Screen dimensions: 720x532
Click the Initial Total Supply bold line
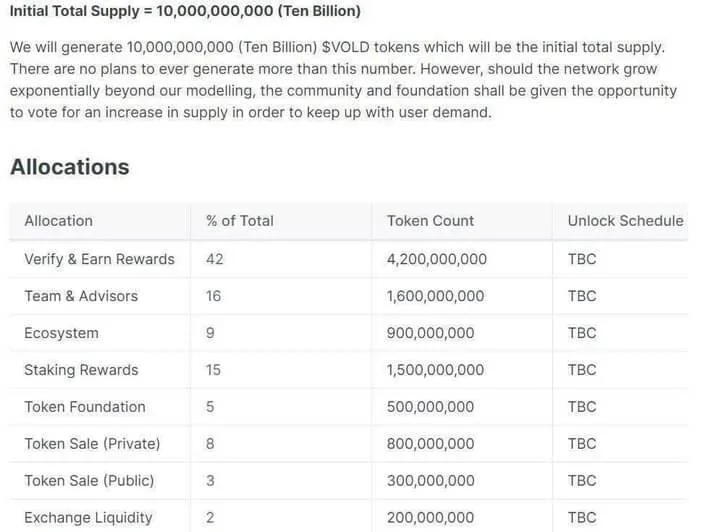[x=185, y=11]
